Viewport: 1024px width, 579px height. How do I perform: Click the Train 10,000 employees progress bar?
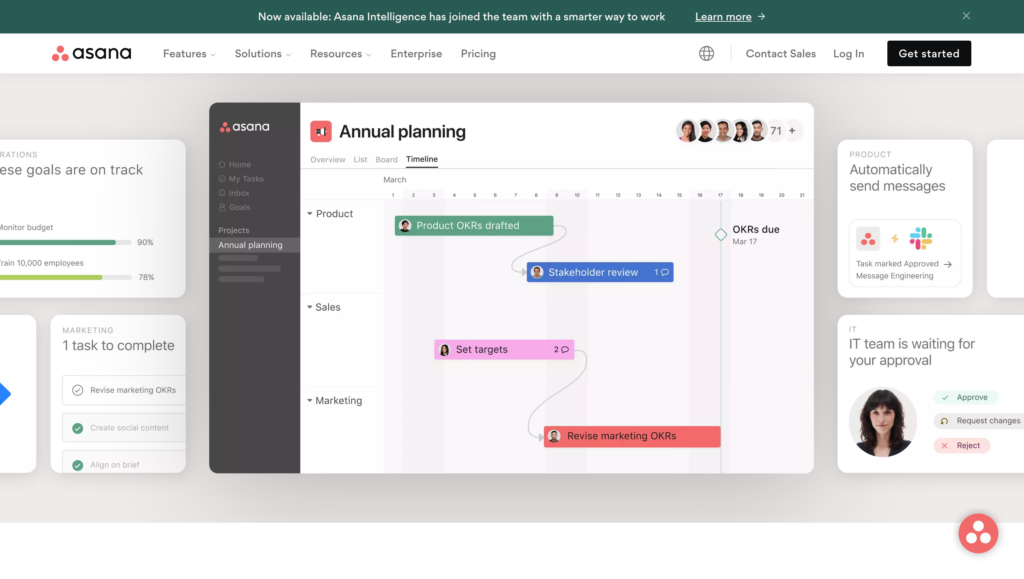click(65, 277)
